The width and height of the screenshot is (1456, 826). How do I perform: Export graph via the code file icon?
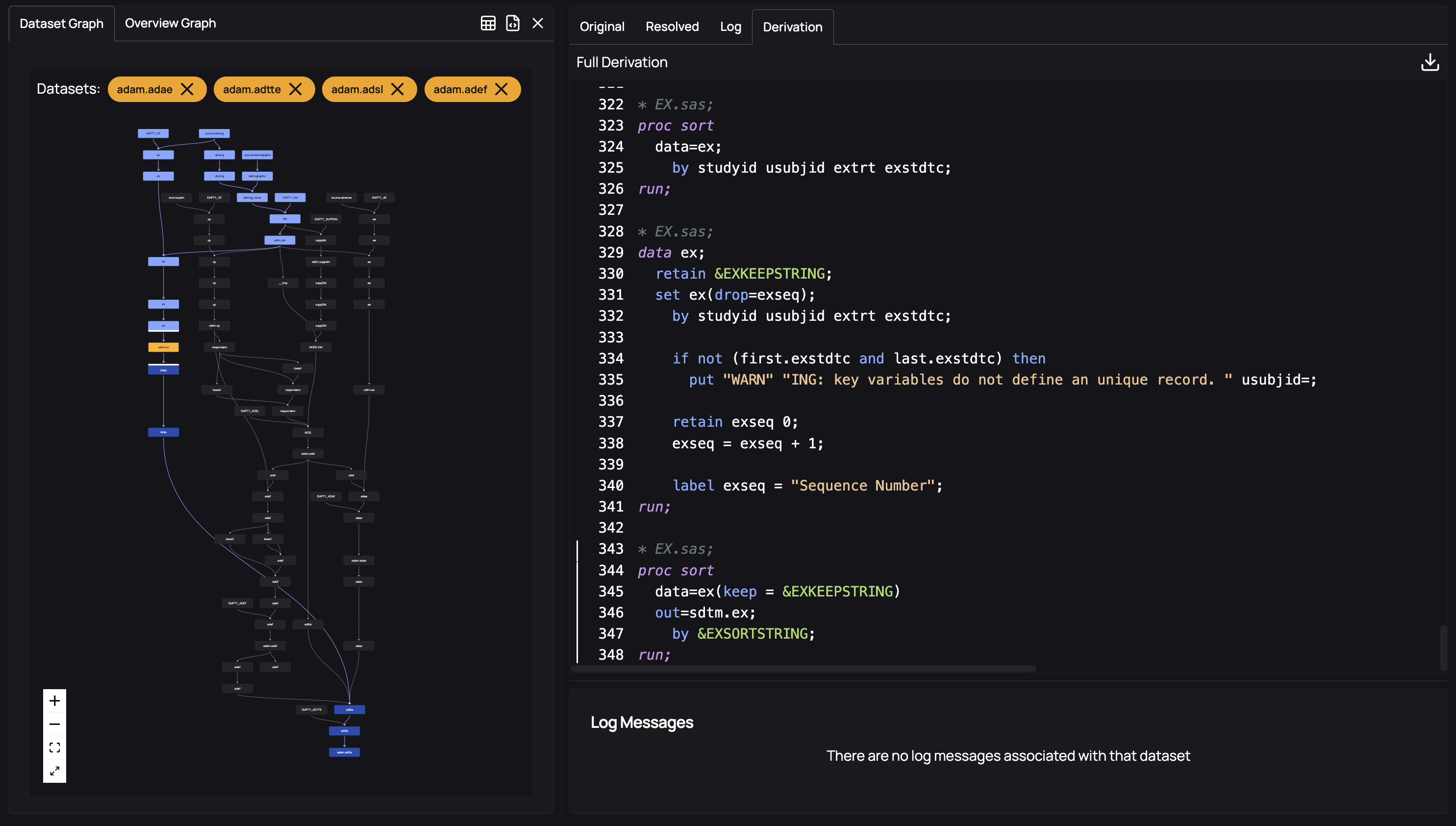pos(513,23)
